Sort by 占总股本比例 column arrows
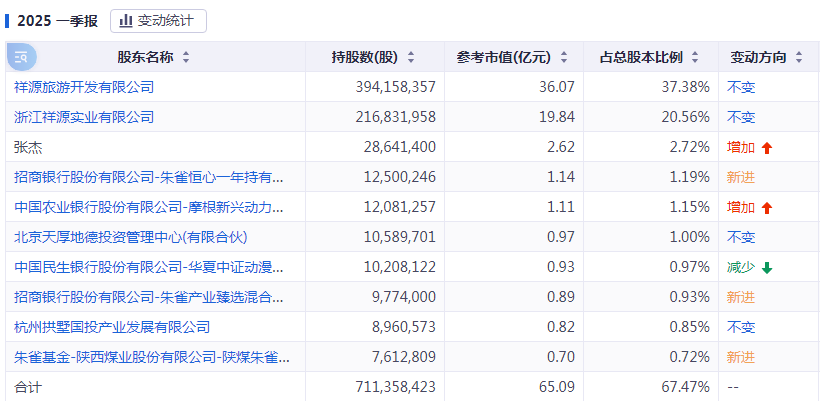 pos(694,58)
